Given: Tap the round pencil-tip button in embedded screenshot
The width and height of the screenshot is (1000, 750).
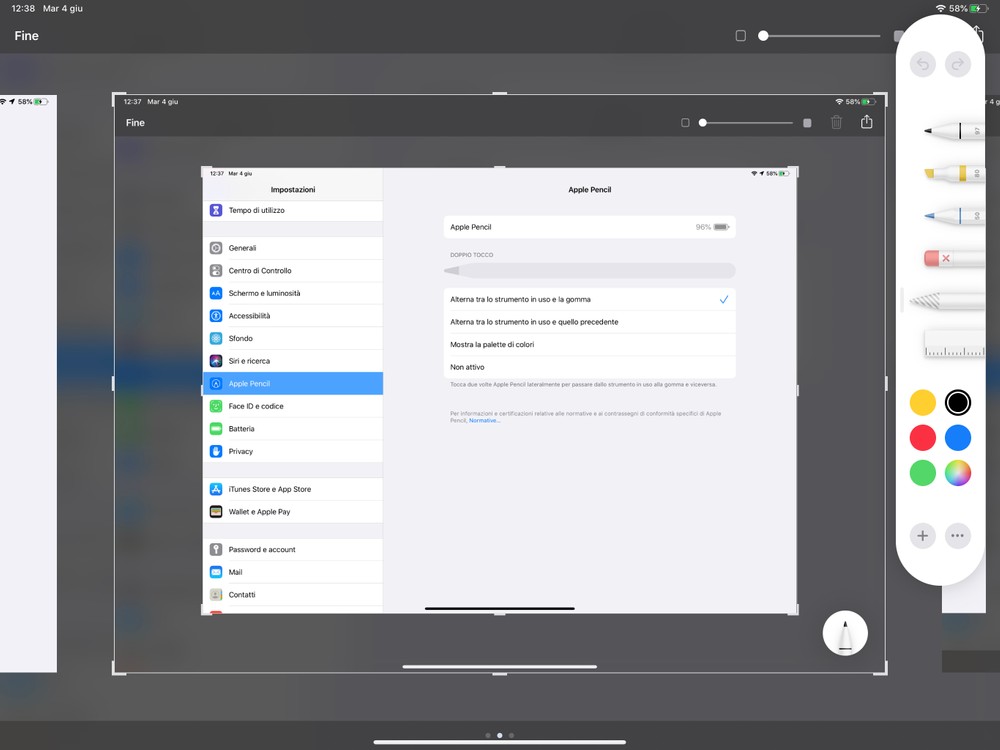Looking at the screenshot, I should point(845,633).
